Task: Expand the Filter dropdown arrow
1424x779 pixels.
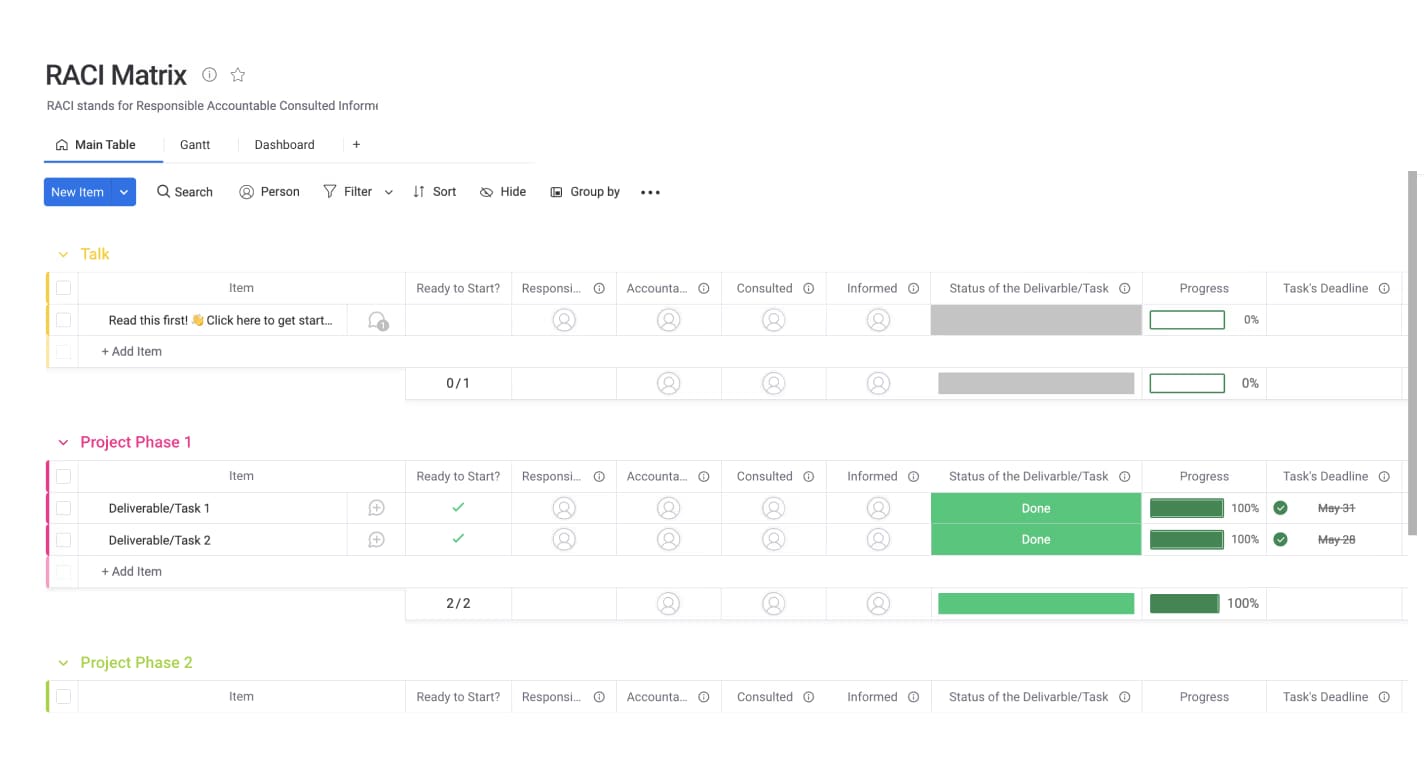Action: tap(389, 192)
